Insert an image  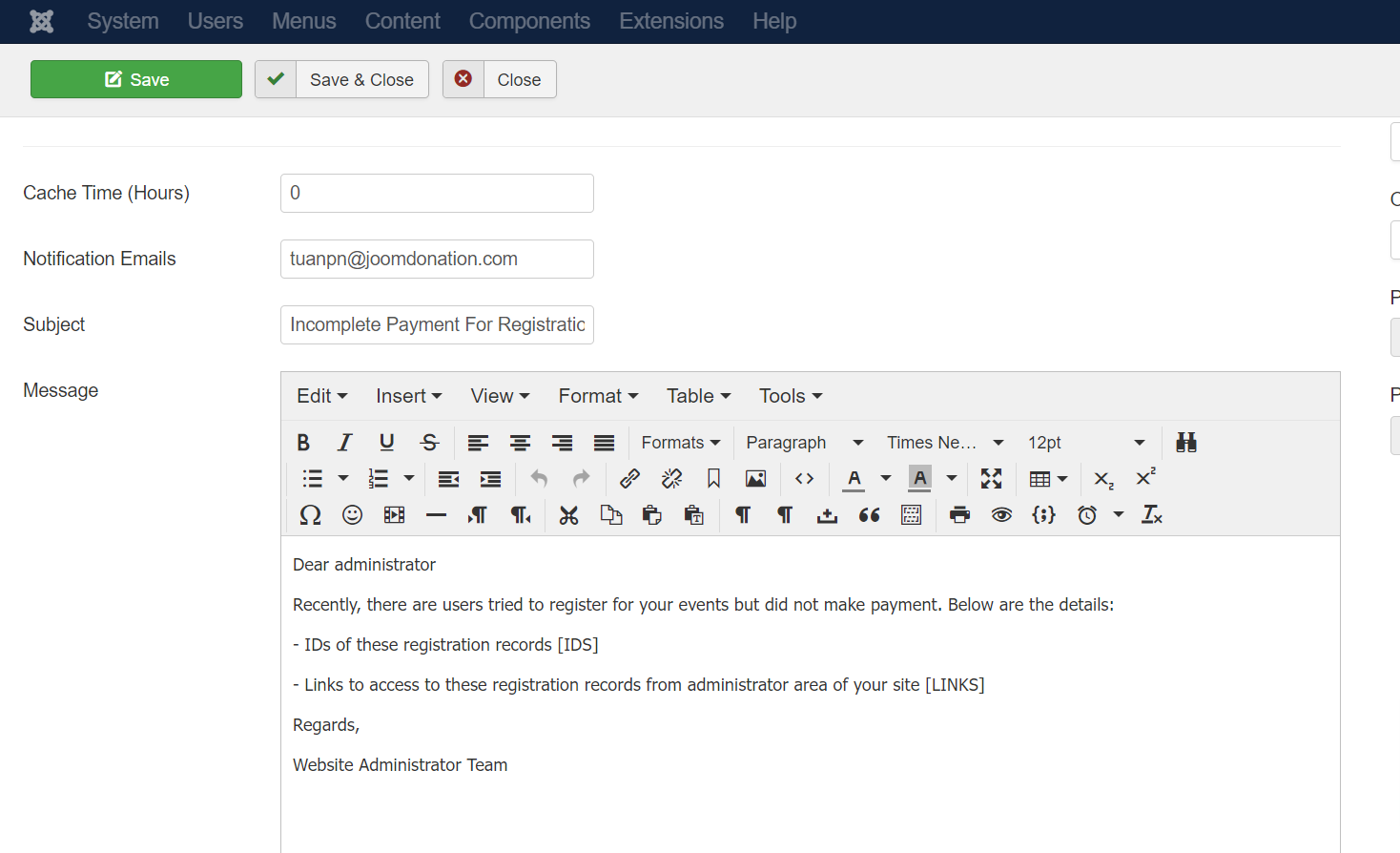tap(755, 479)
